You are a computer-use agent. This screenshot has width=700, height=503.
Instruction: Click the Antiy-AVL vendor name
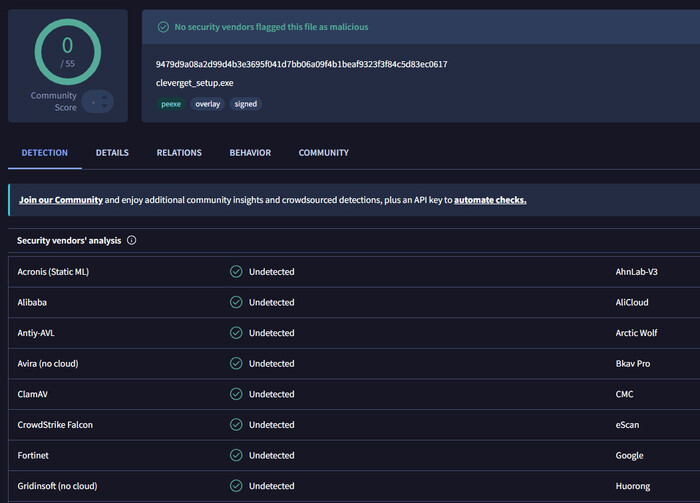(x=36, y=333)
